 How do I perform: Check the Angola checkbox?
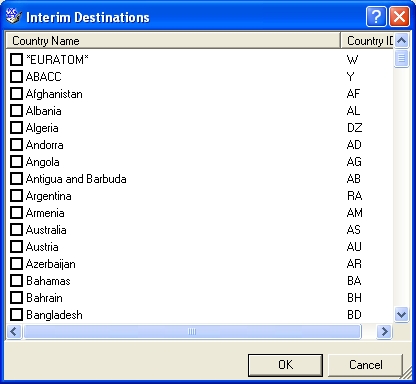pos(16,162)
